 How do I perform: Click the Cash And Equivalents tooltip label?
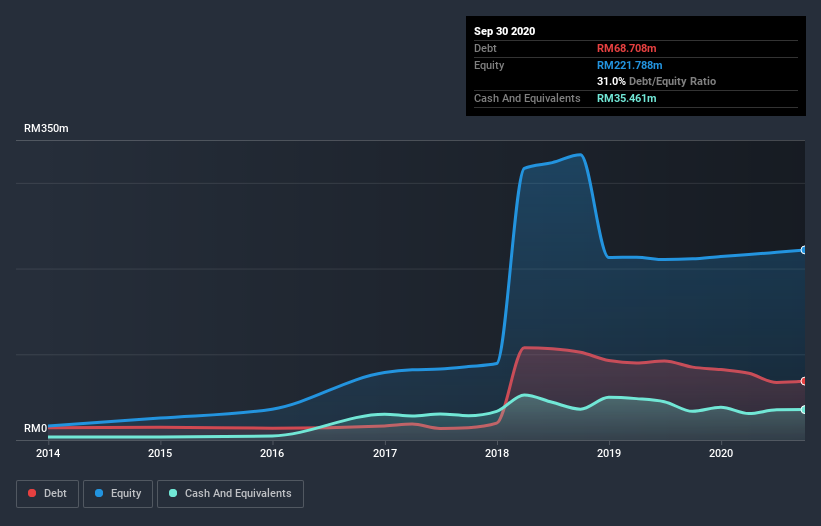(x=527, y=98)
